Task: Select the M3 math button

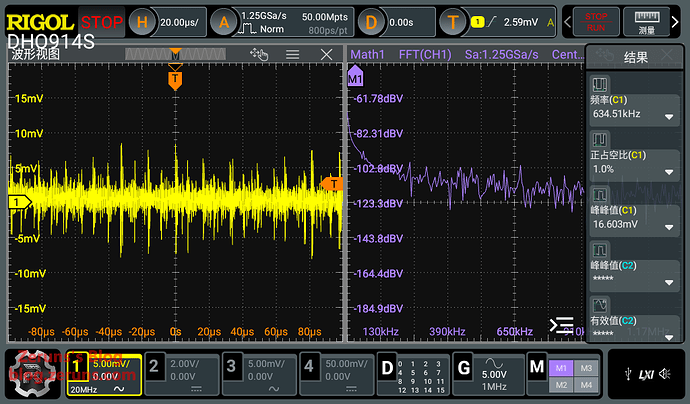Action: (586, 367)
